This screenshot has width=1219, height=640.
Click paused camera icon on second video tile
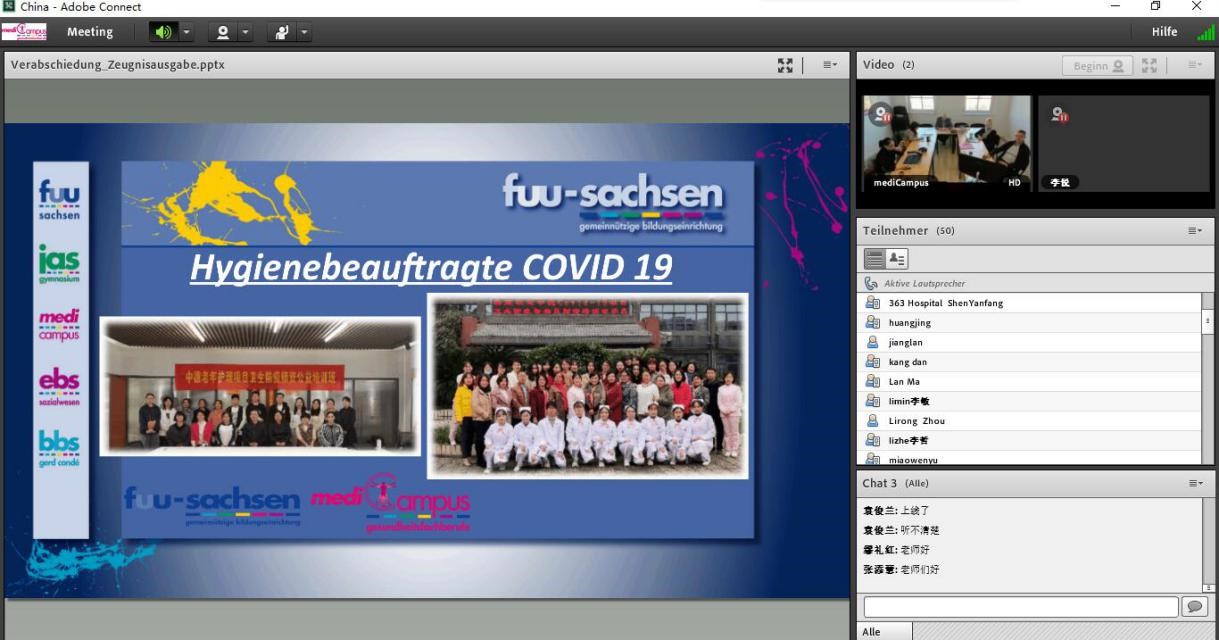tap(1059, 116)
